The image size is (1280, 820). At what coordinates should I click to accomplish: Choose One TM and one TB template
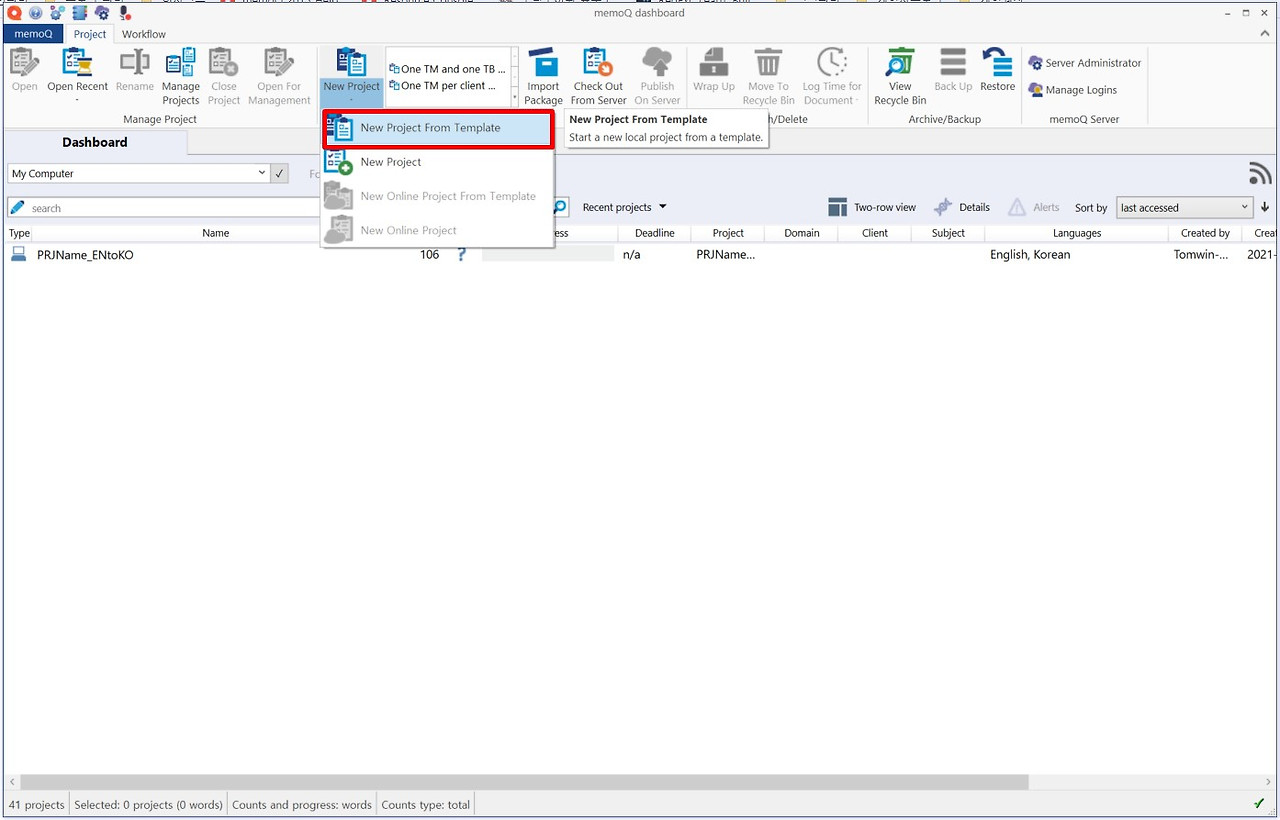click(x=449, y=69)
